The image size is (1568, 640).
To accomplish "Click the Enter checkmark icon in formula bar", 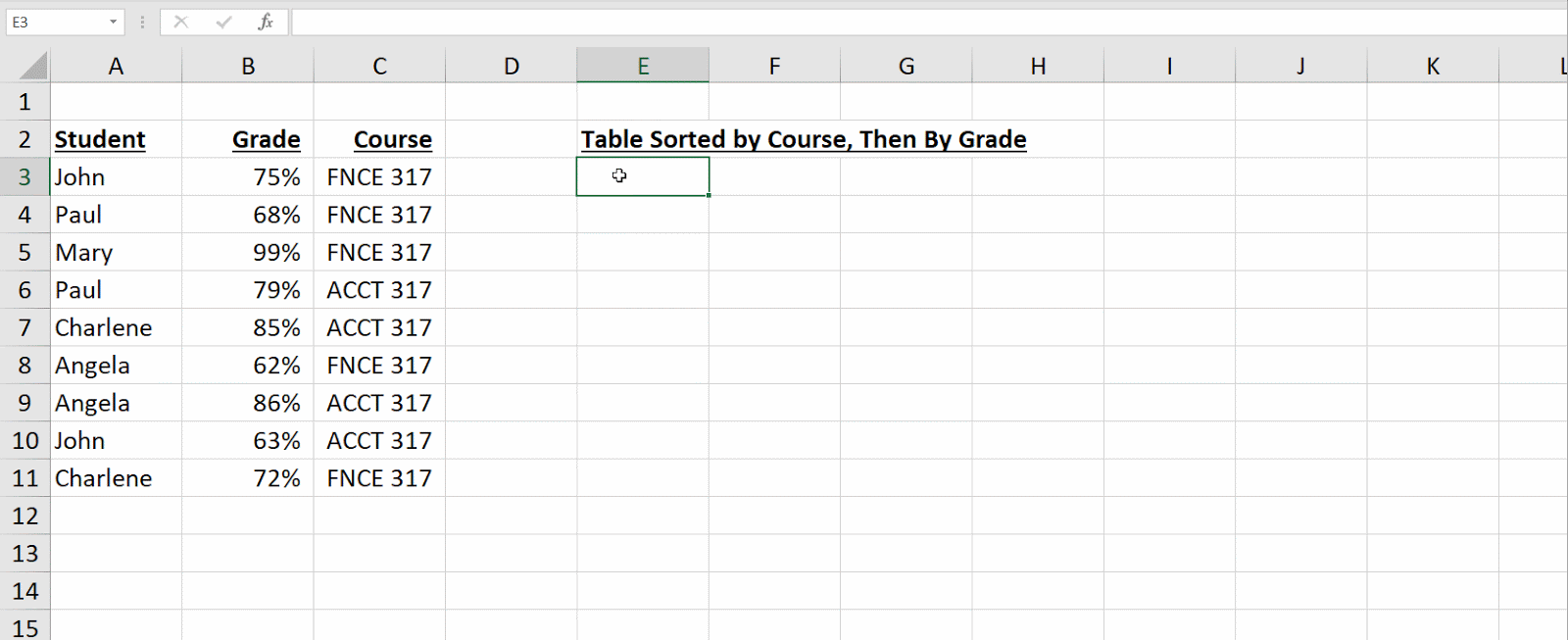I will point(223,22).
